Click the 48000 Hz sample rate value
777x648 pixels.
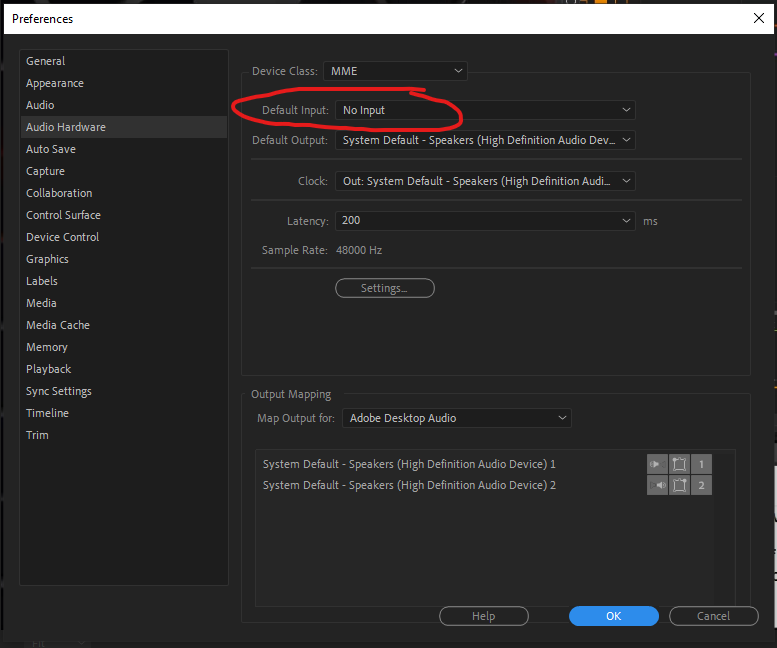coord(359,250)
